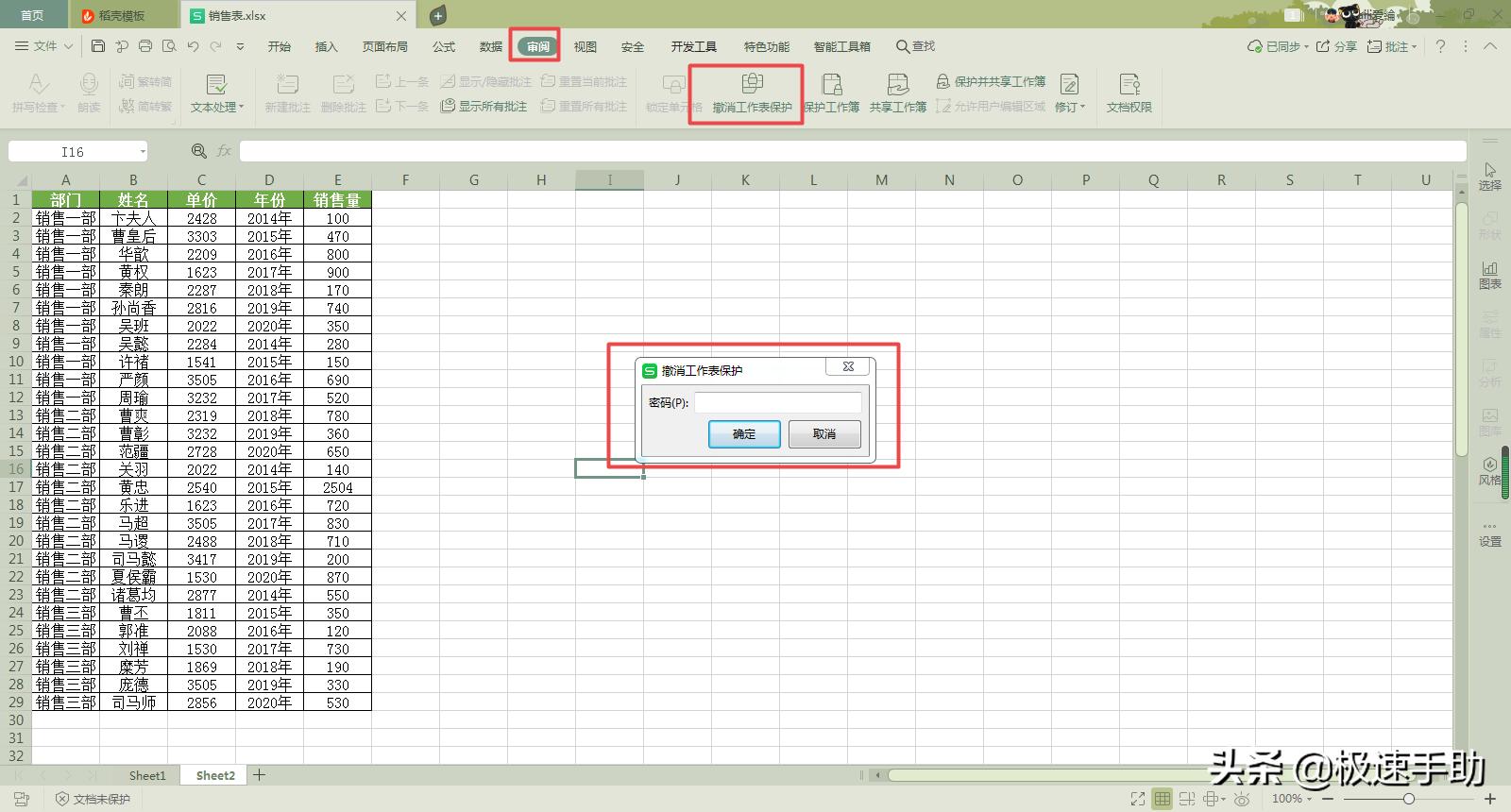Click the save icon in quick access toolbar
Viewport: 1511px width, 812px height.
(x=98, y=46)
